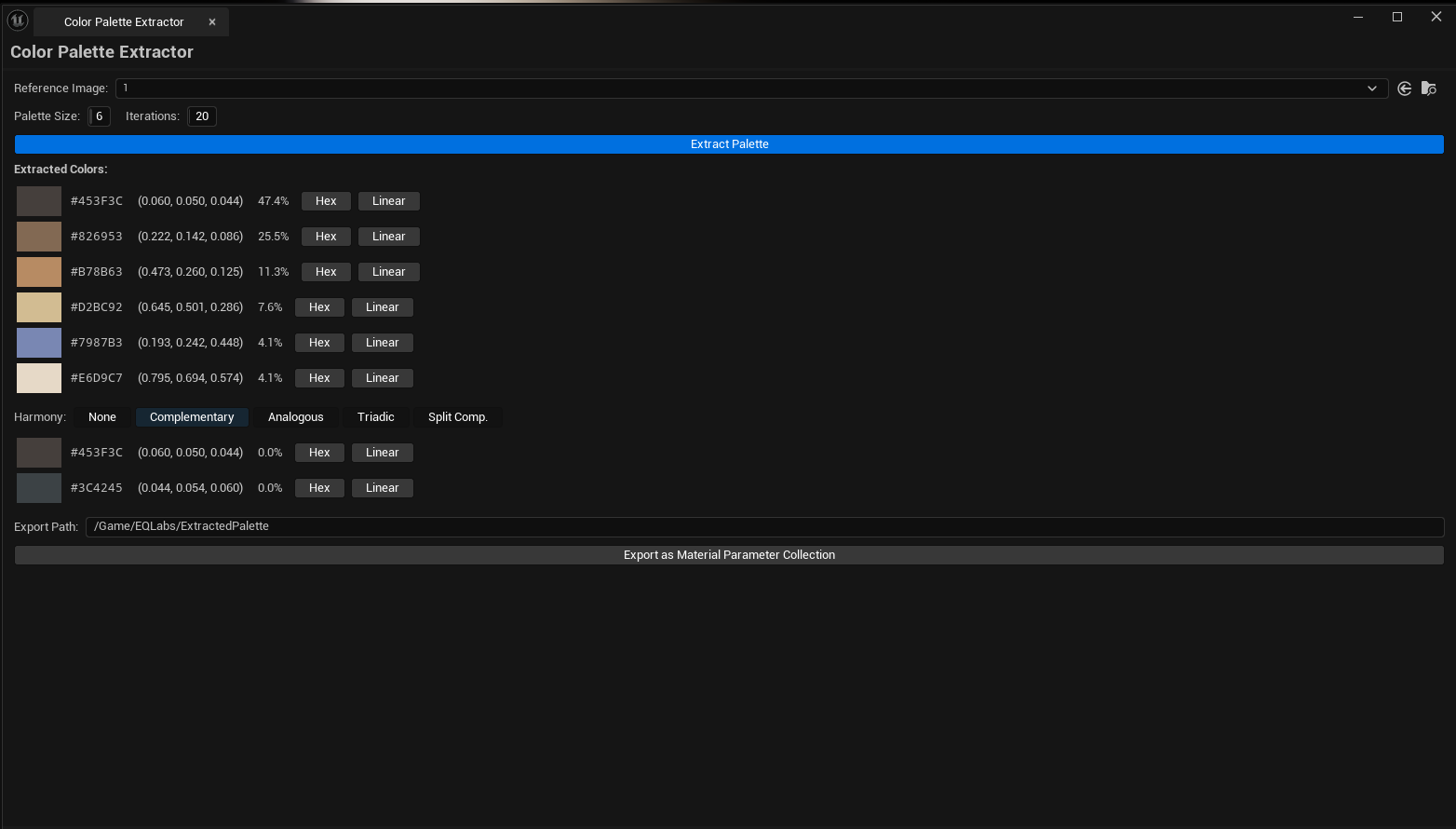
Task: Click the Unreal Engine logo icon
Action: point(17,20)
